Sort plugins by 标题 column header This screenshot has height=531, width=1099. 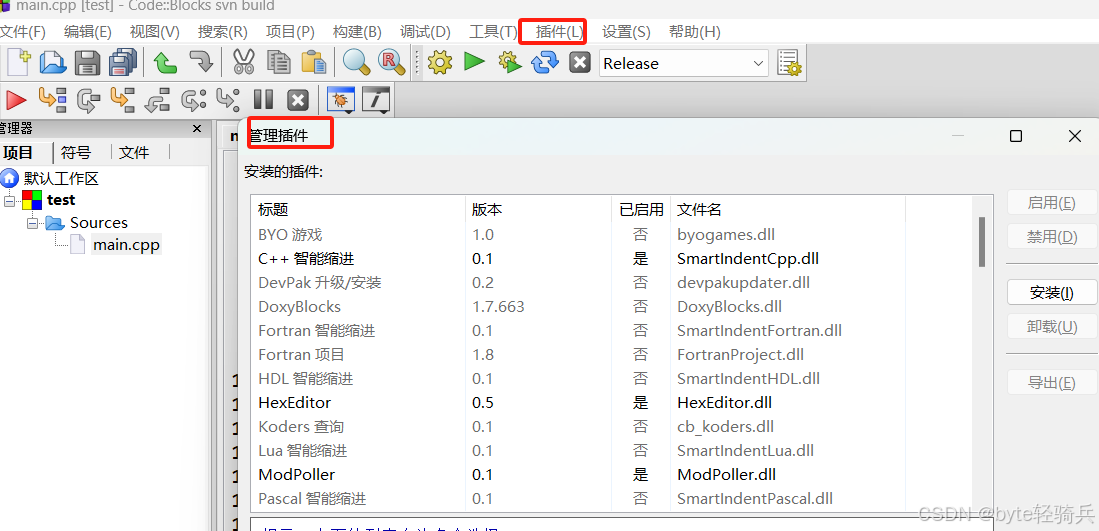pos(357,209)
